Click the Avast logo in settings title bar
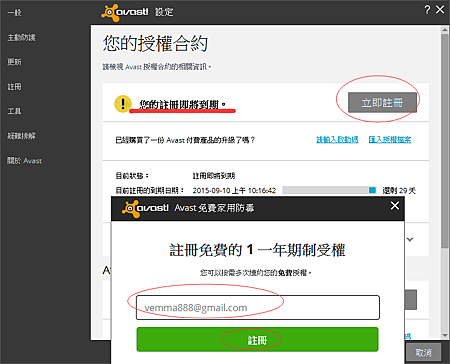 [125, 13]
